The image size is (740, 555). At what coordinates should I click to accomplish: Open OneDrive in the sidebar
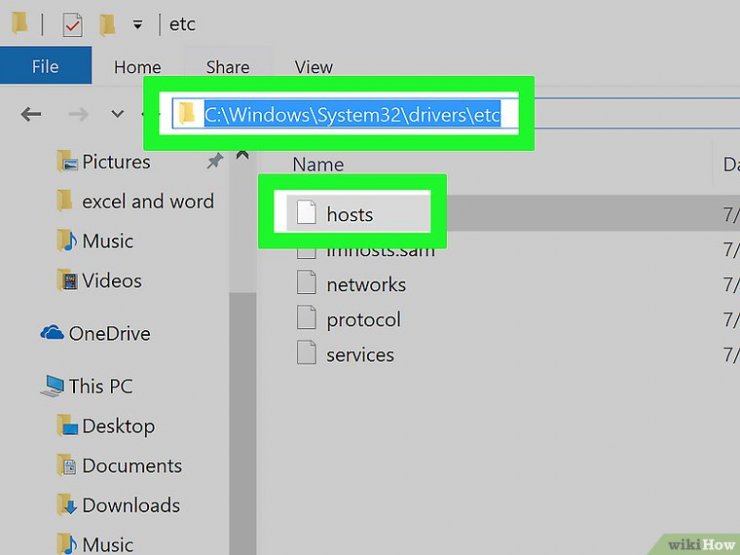109,334
